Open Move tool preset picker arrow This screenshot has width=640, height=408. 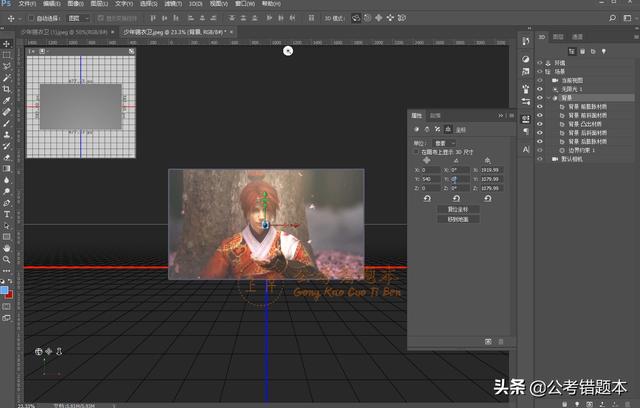point(20,18)
